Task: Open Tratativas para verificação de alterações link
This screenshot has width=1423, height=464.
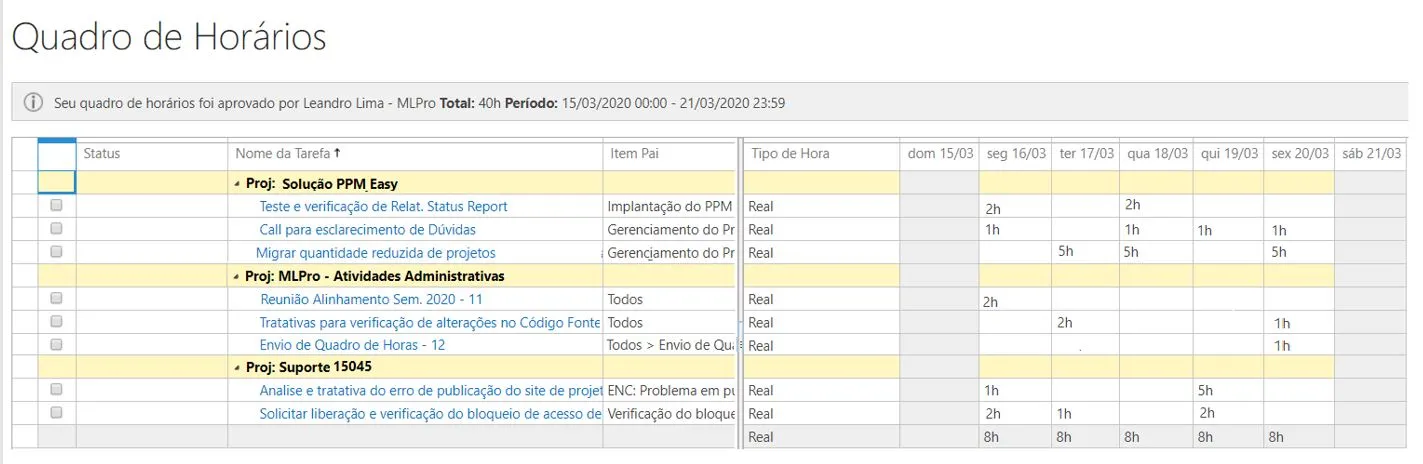Action: [430, 322]
